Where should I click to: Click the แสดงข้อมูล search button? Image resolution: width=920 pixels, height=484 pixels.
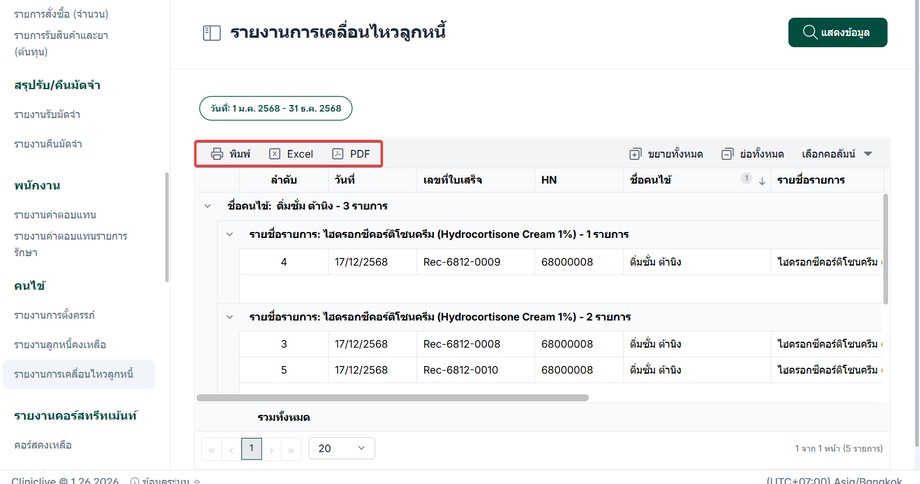(837, 32)
